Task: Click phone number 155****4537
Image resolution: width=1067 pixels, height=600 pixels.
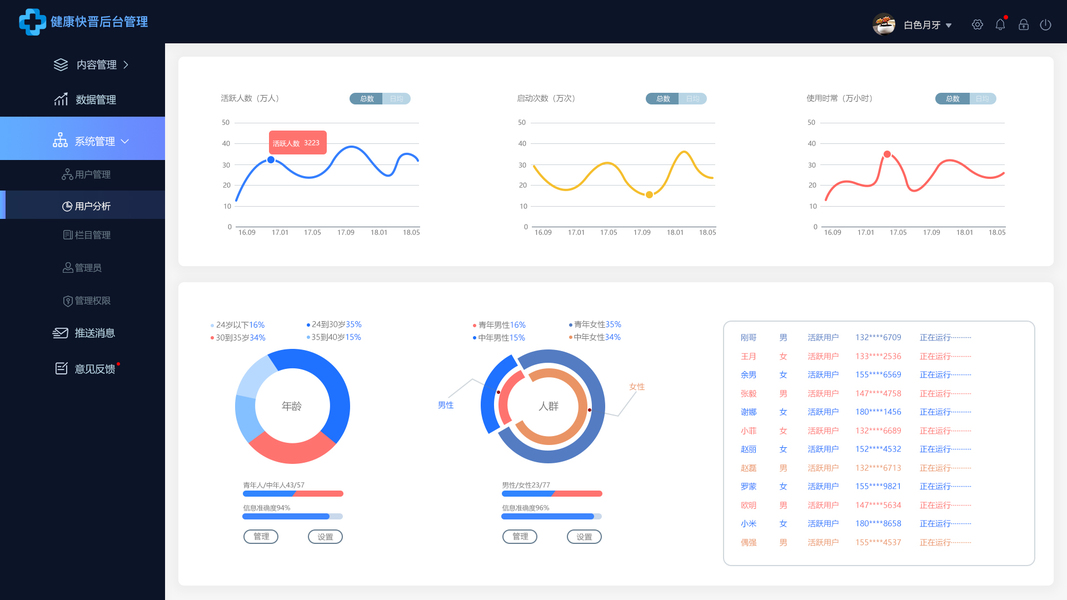Action: pyautogui.click(x=878, y=543)
